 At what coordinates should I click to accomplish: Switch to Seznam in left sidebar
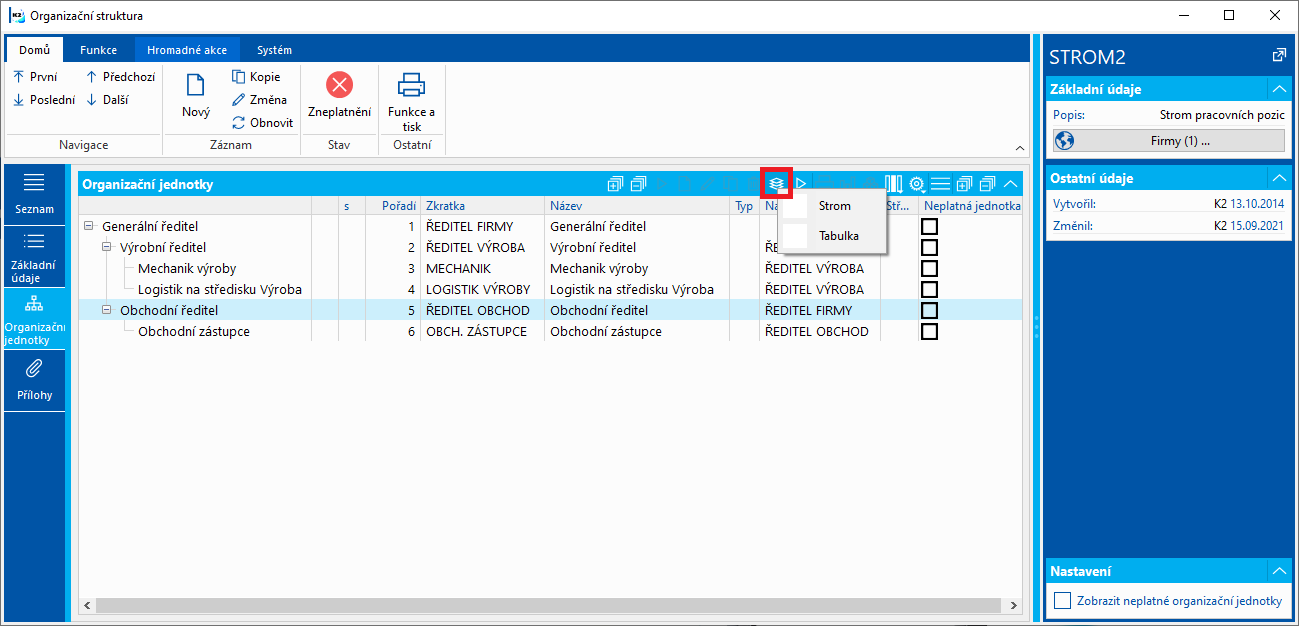click(34, 194)
